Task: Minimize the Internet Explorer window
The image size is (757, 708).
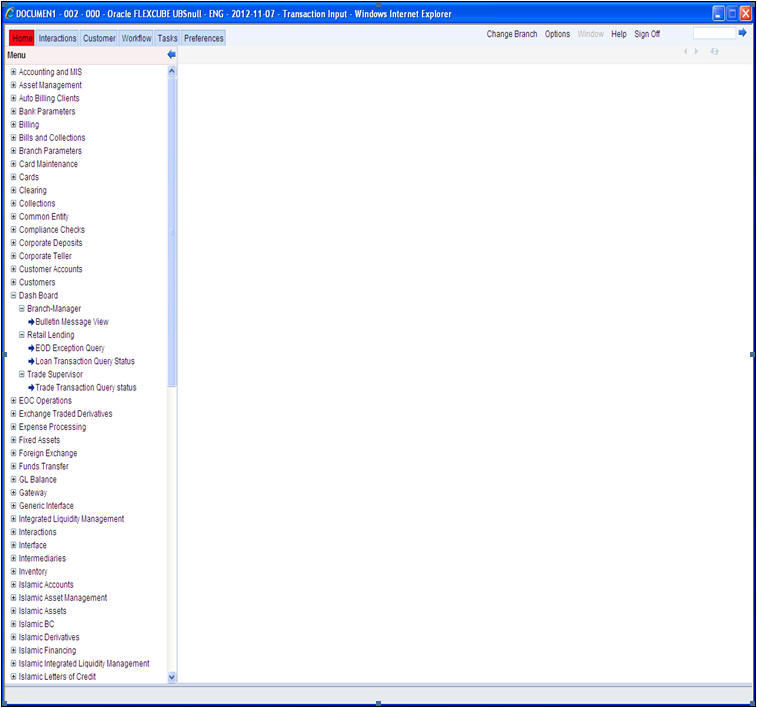Action: pos(718,14)
